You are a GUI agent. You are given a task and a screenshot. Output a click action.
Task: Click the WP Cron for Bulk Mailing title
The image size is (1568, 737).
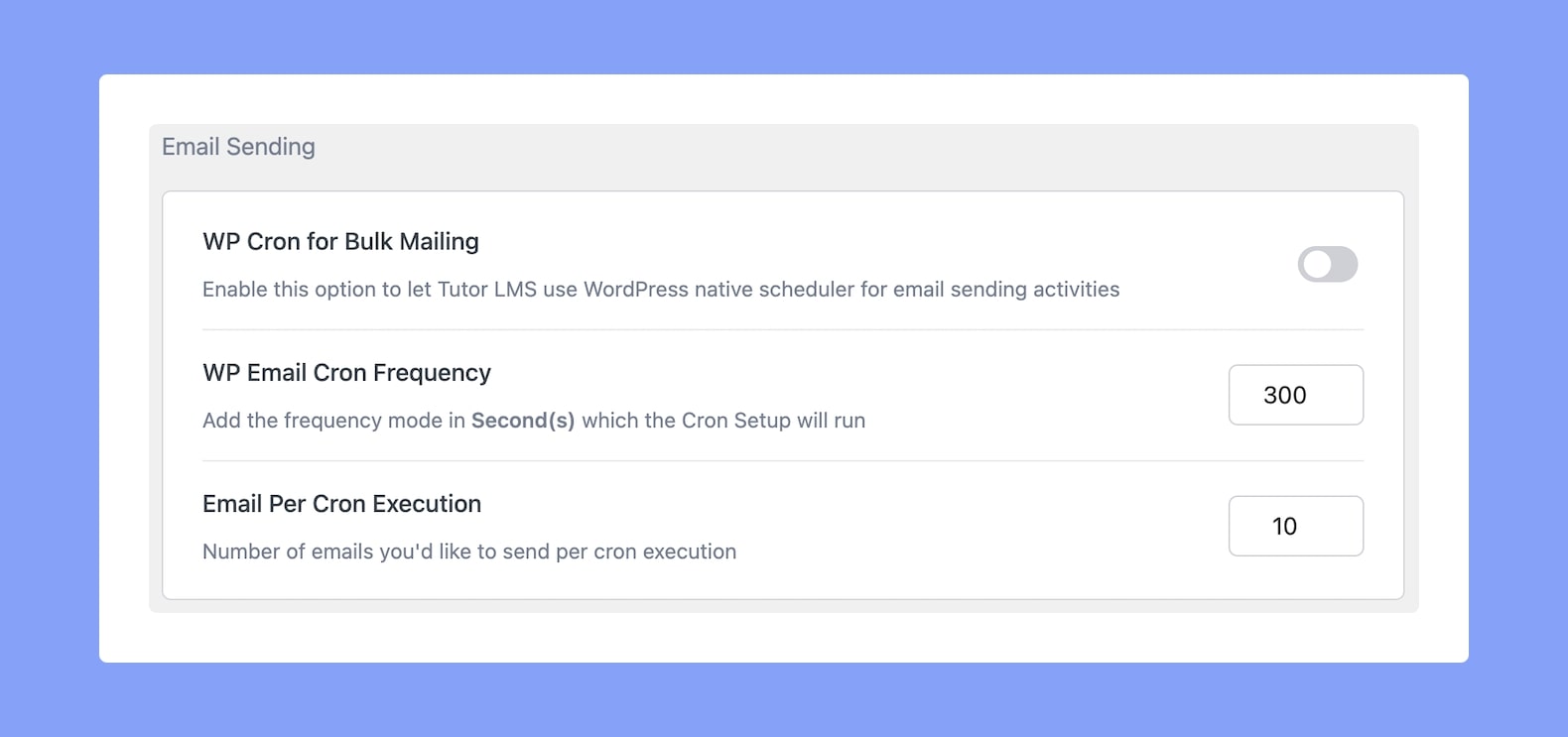pos(340,241)
